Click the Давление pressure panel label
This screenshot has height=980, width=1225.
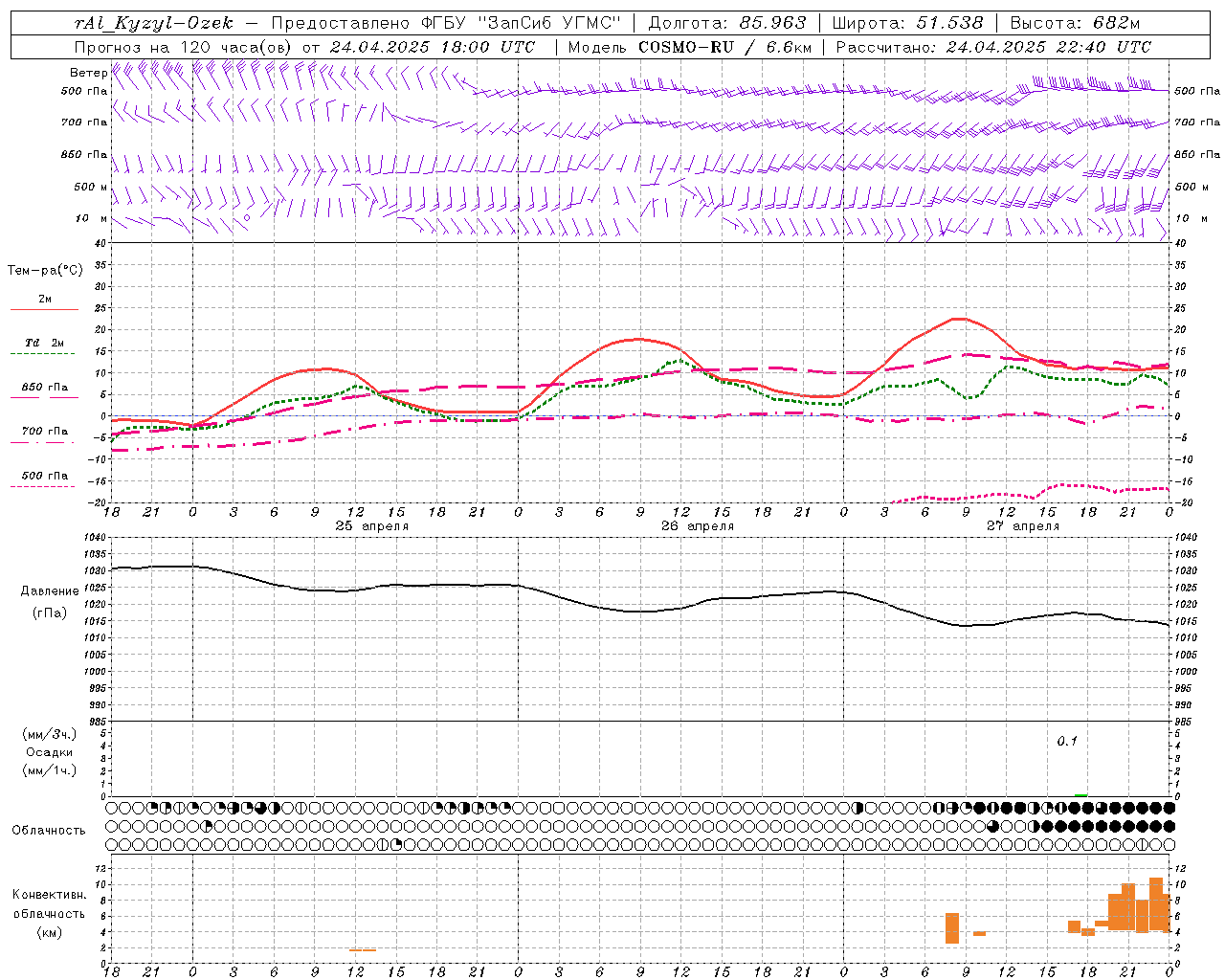tap(50, 591)
